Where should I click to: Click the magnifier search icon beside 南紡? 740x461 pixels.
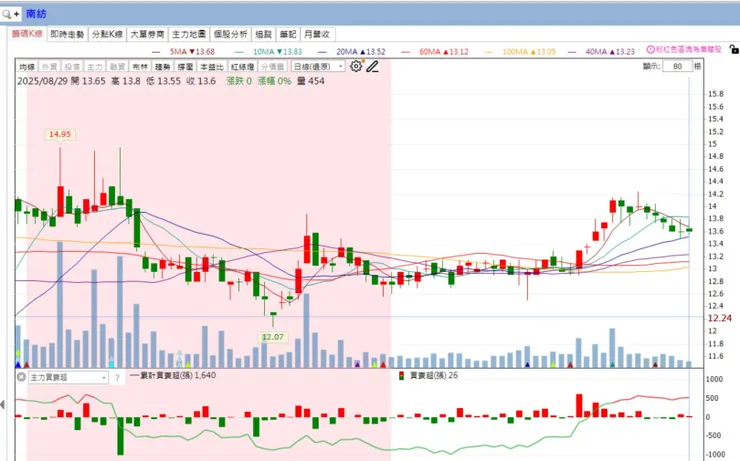(7, 14)
